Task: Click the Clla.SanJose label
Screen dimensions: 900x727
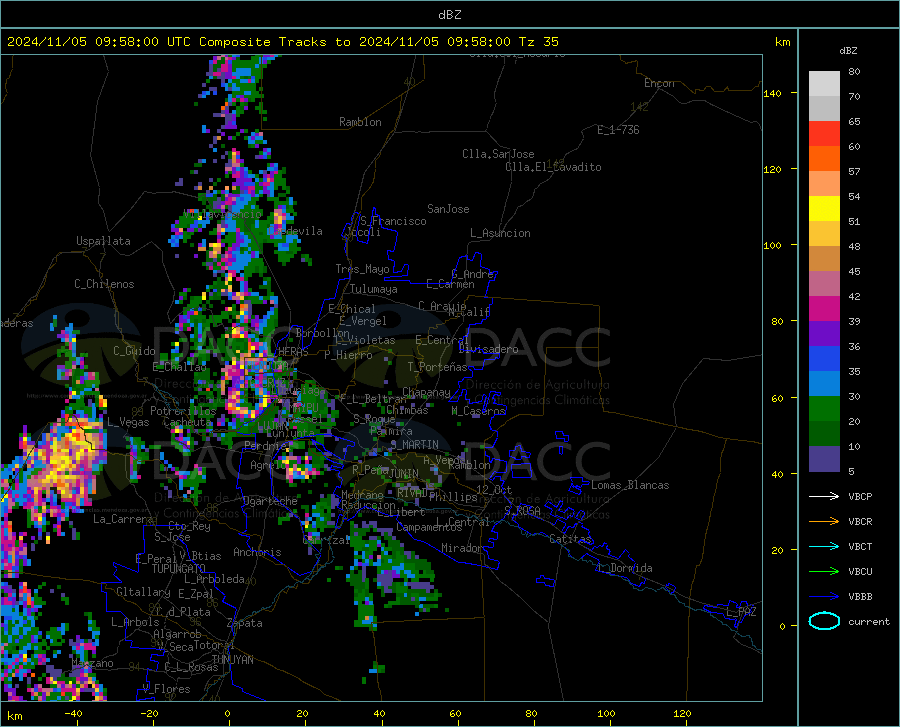Action: (498, 154)
